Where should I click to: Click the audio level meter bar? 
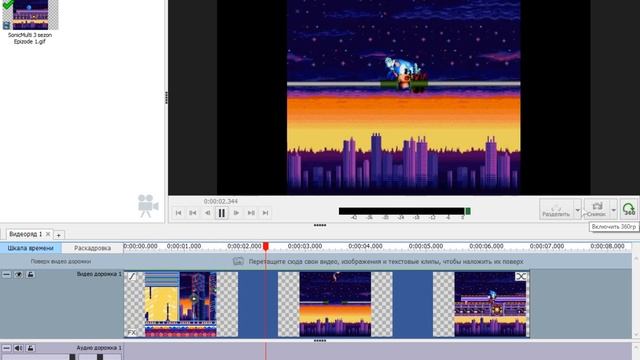tap(404, 211)
